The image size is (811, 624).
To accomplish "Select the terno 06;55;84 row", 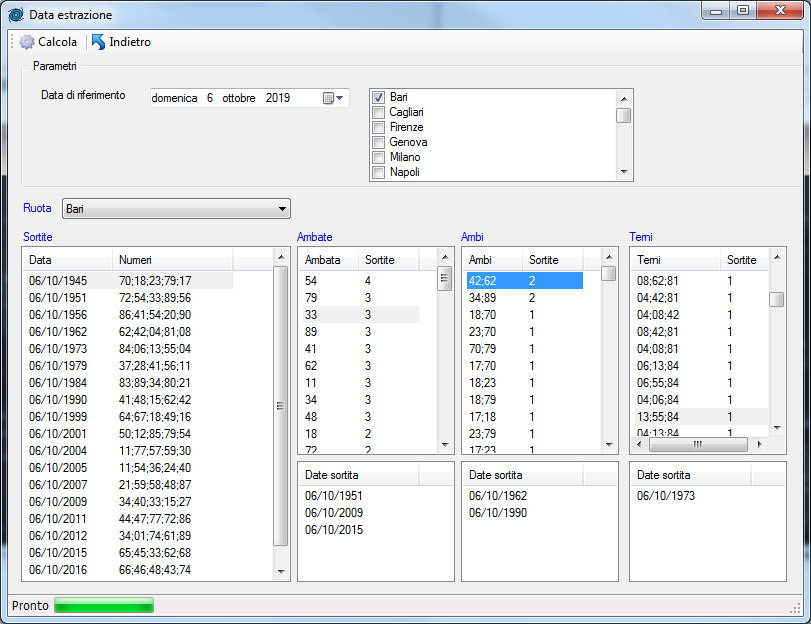I will (701, 383).
